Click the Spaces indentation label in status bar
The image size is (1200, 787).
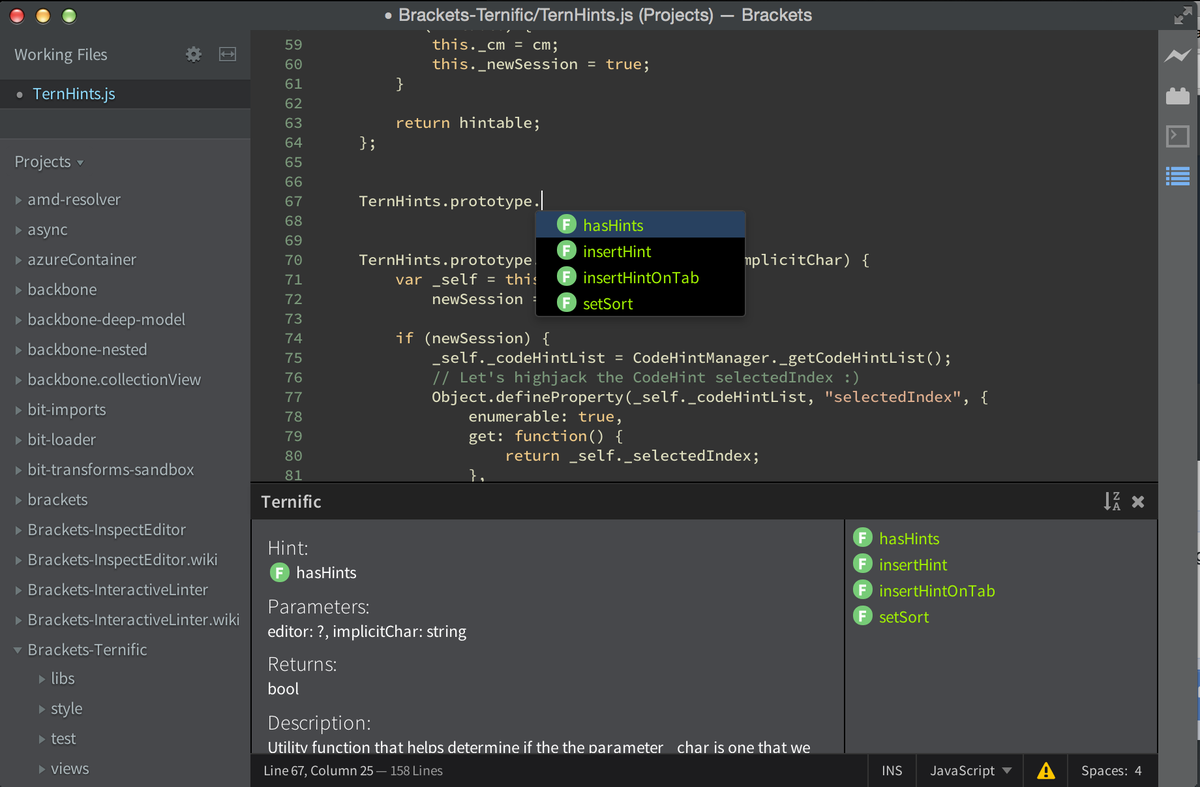click(1104, 770)
